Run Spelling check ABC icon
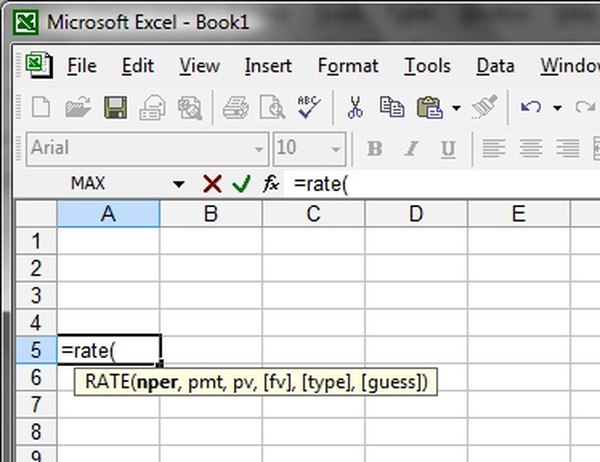The image size is (600, 462). pyautogui.click(x=309, y=107)
